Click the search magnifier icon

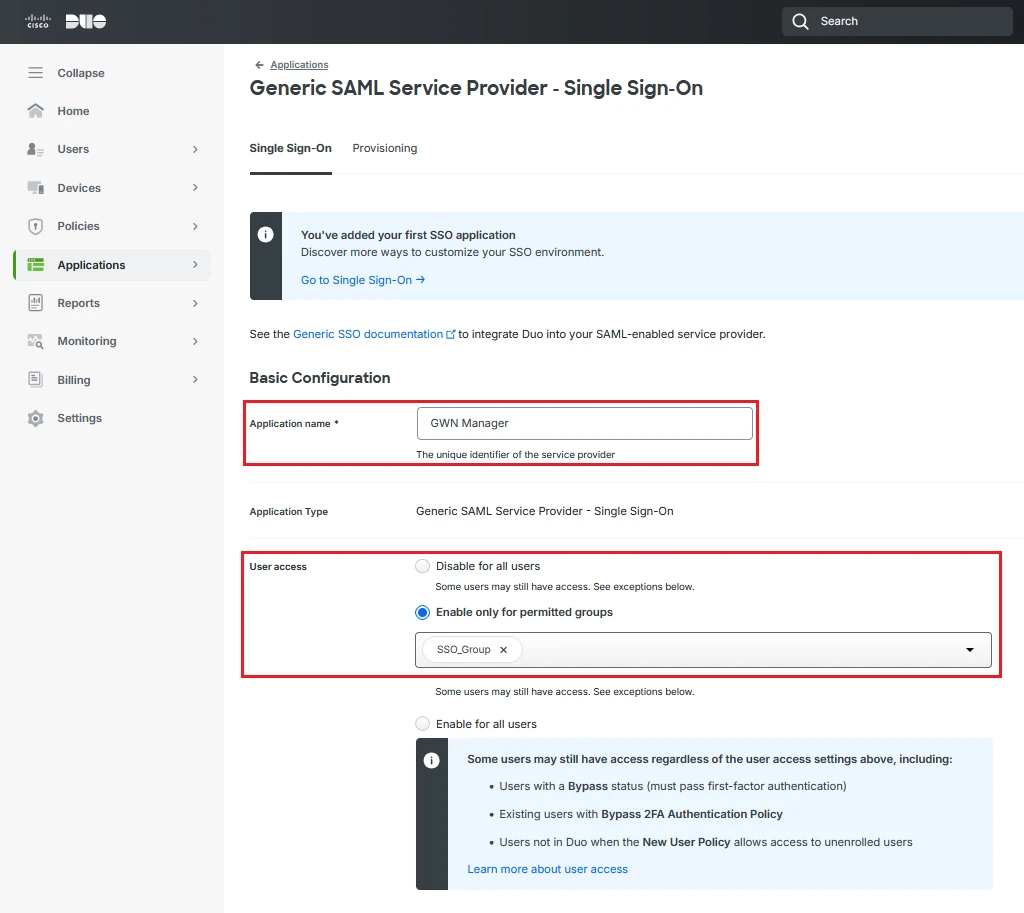tap(800, 22)
